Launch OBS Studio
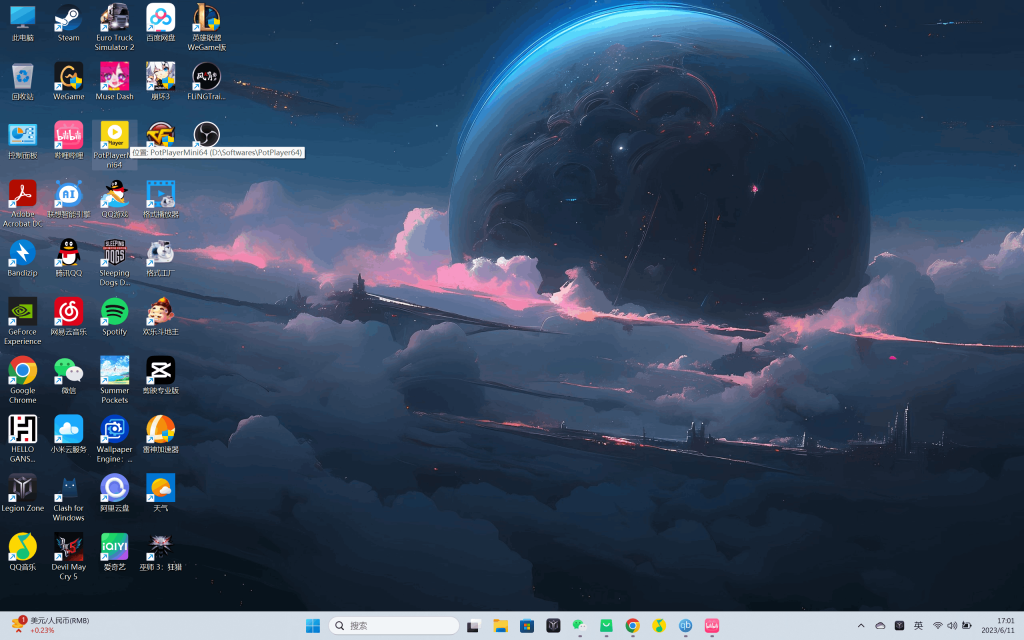Viewport: 1024px width, 640px height. [x=206, y=135]
